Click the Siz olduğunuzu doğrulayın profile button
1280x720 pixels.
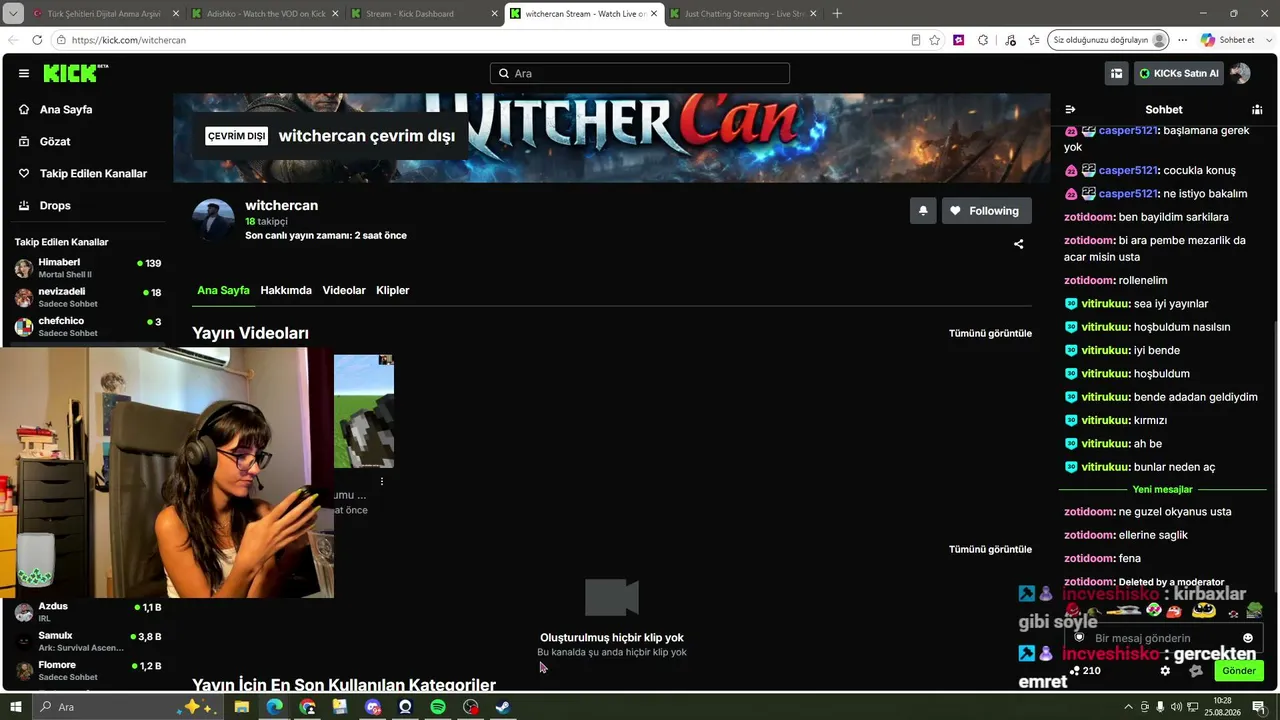point(1109,40)
